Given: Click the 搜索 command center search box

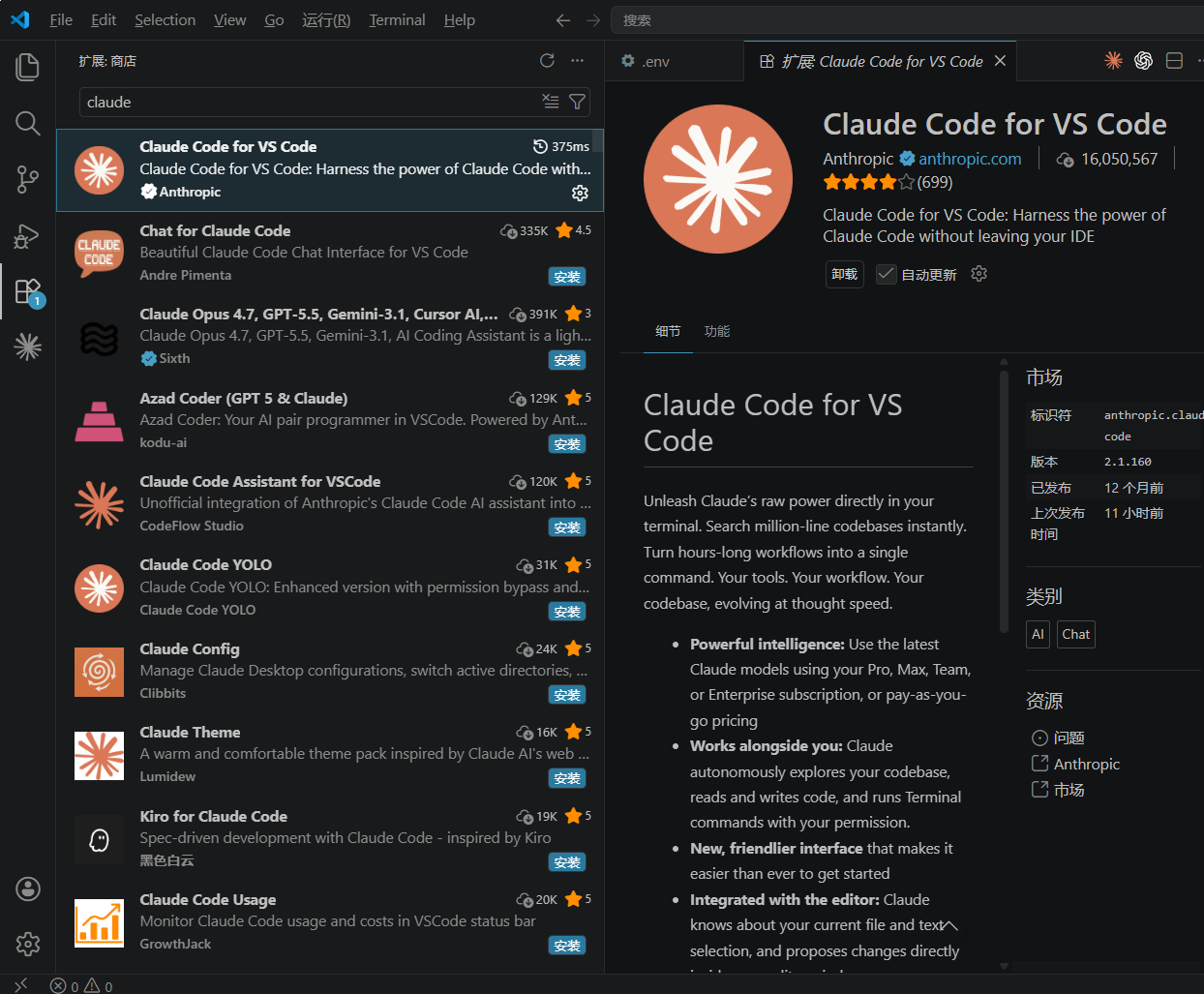Looking at the screenshot, I should pos(908,19).
